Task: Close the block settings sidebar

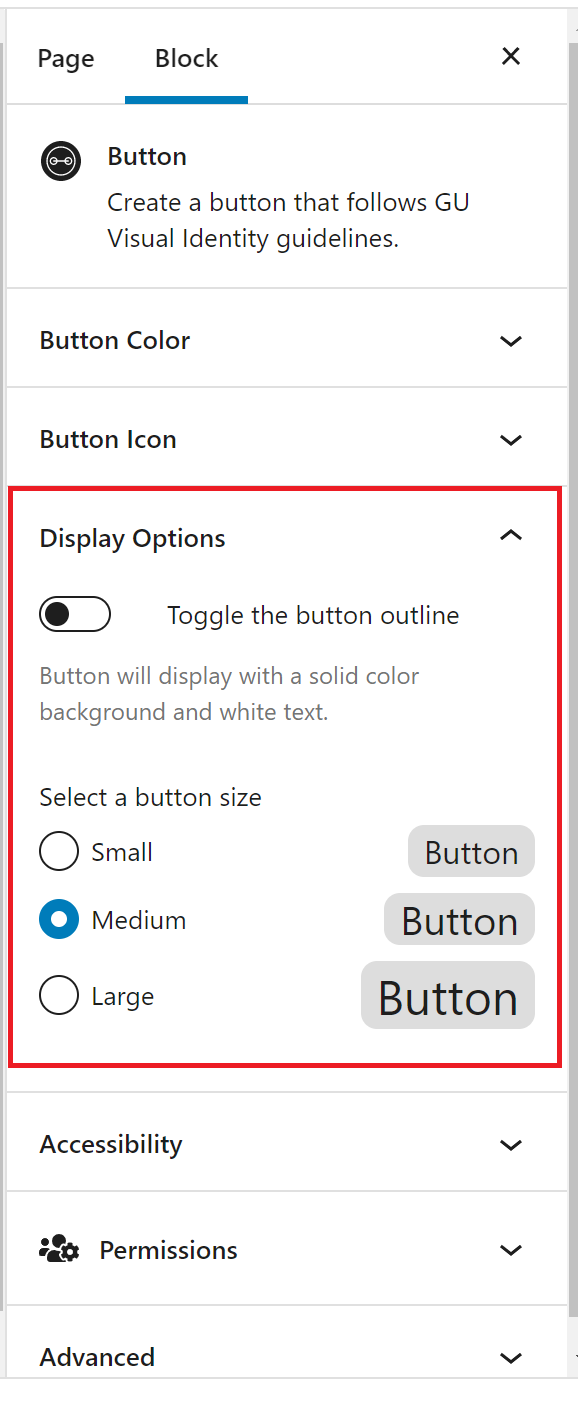Action: click(x=511, y=56)
